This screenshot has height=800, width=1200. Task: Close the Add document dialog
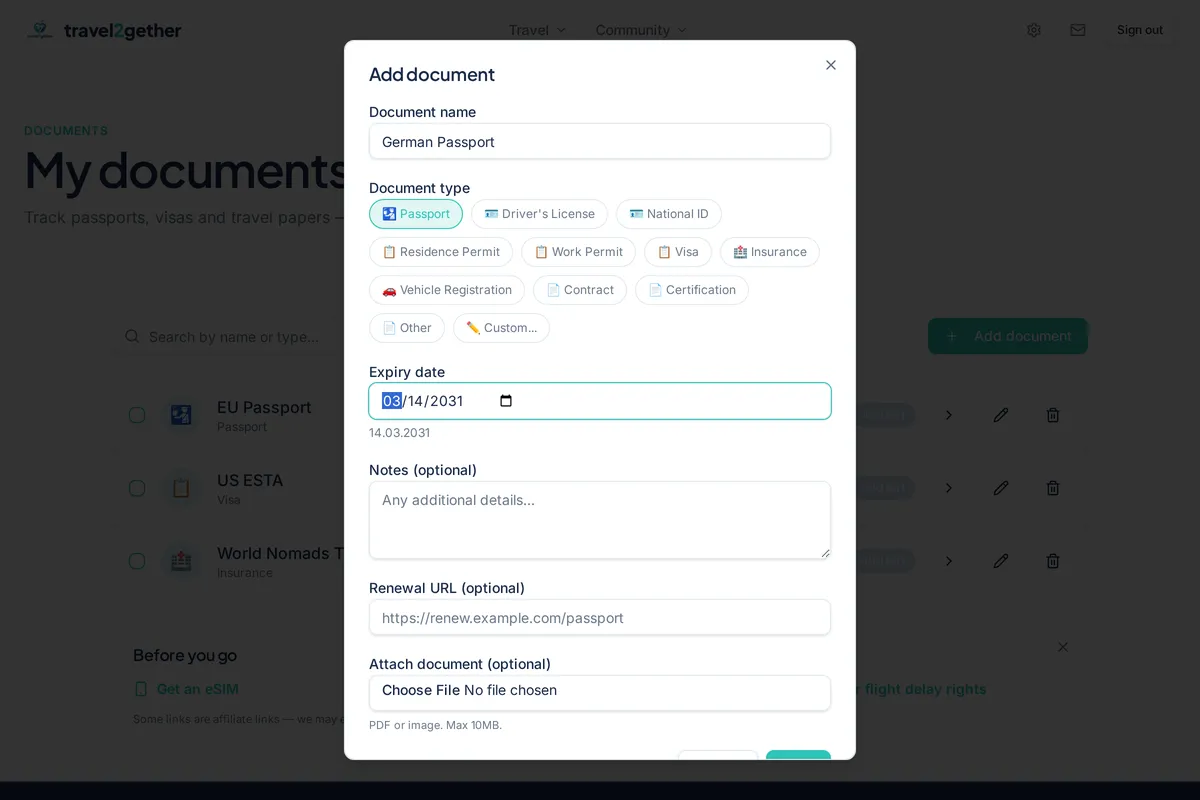point(831,65)
